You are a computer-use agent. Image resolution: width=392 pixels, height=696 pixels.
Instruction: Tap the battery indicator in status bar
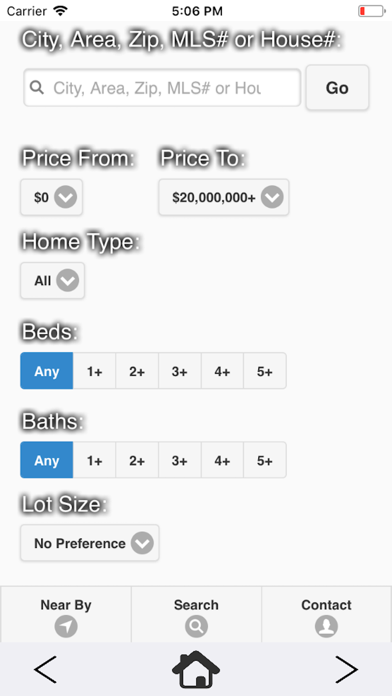pyautogui.click(x=372, y=11)
